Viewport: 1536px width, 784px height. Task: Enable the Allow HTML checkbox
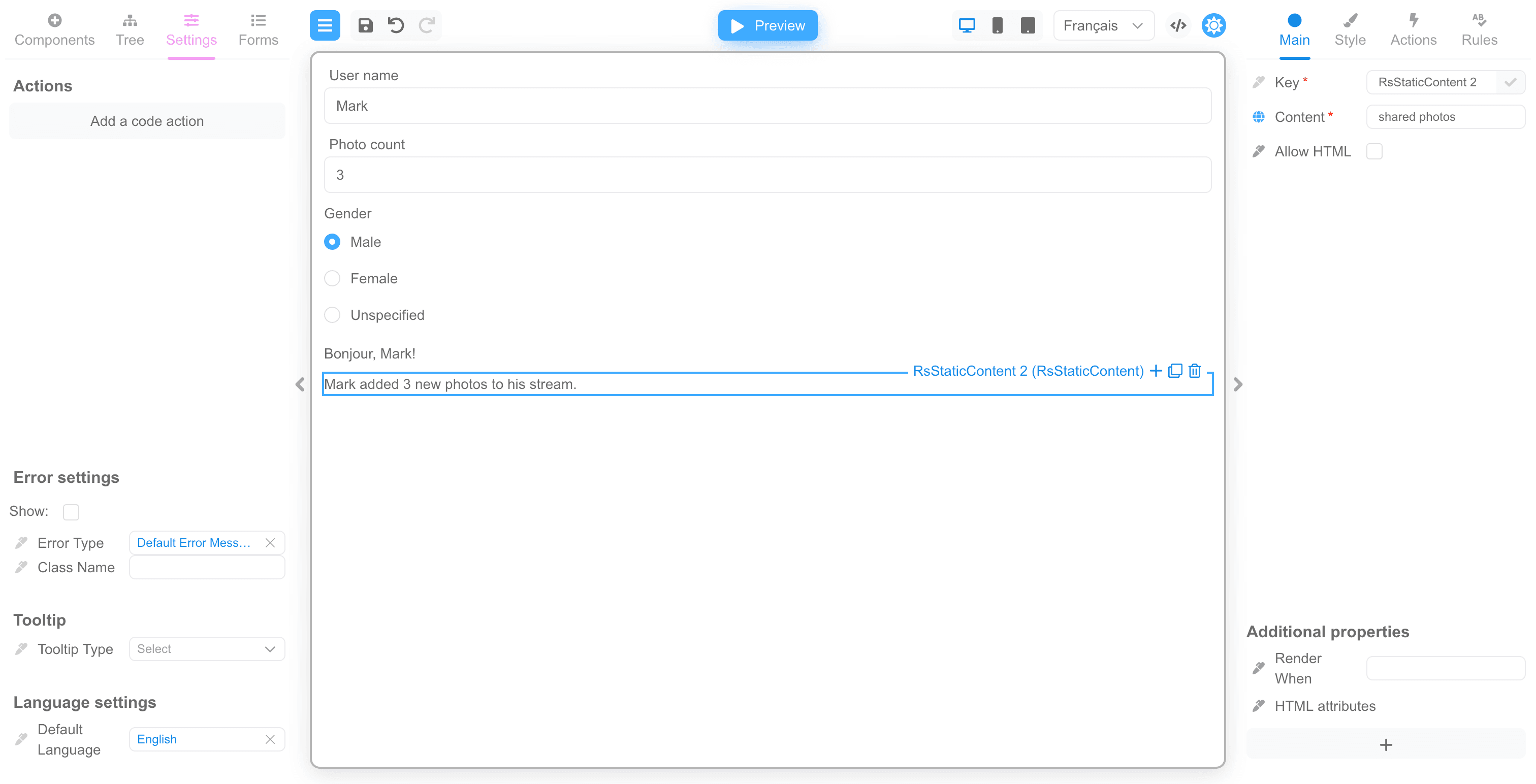1374,151
